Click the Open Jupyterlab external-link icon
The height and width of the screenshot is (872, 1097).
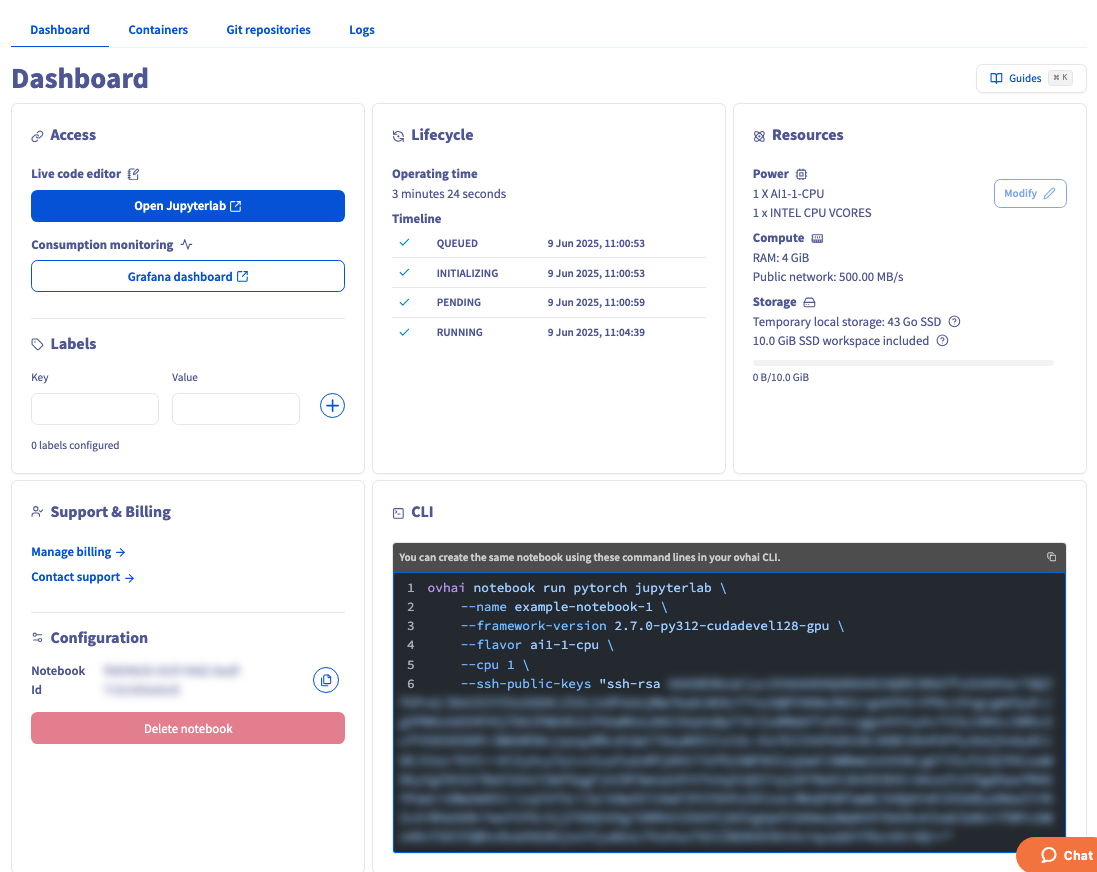click(x=236, y=206)
